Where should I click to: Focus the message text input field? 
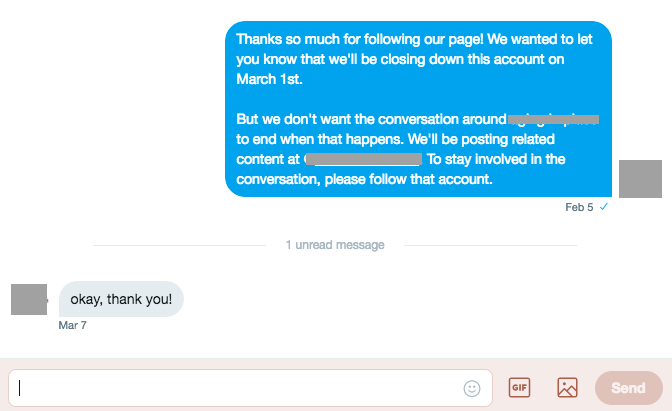click(x=250, y=388)
